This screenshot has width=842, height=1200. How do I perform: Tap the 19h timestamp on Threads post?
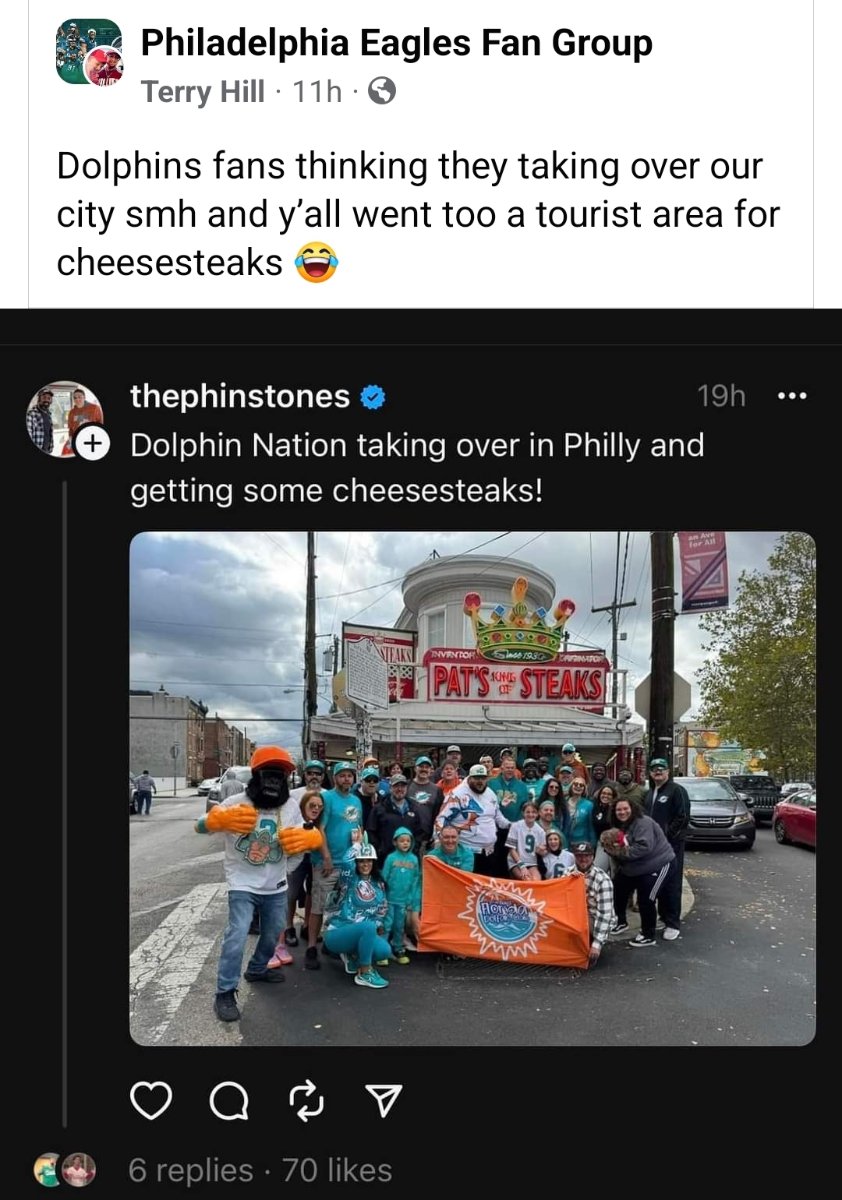721,397
